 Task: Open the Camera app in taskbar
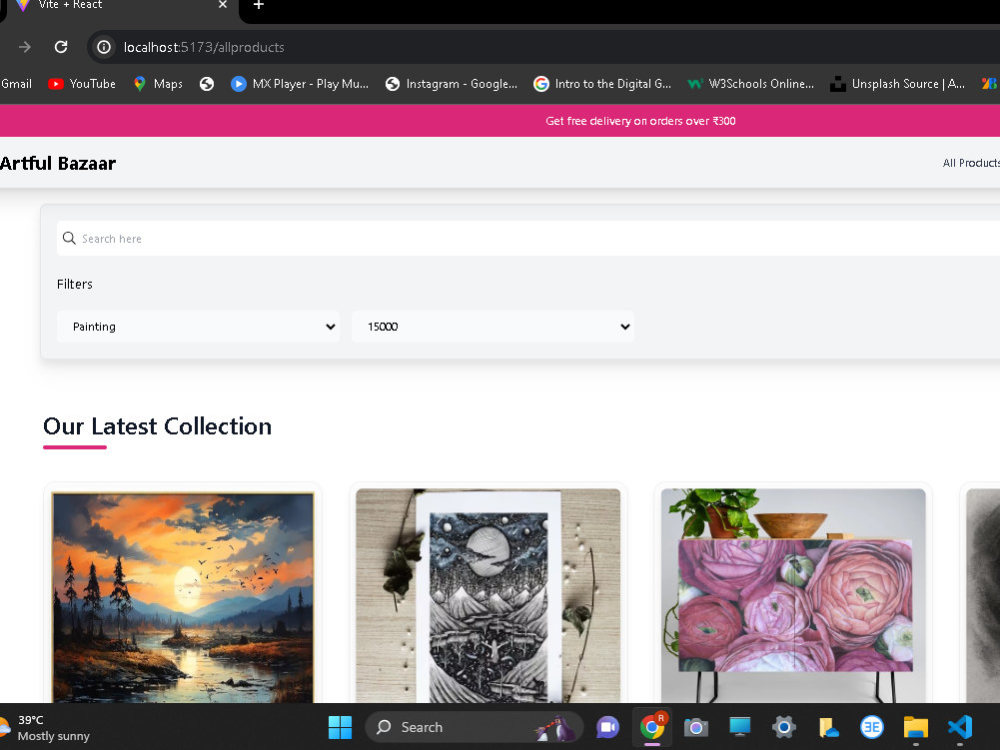tap(696, 727)
